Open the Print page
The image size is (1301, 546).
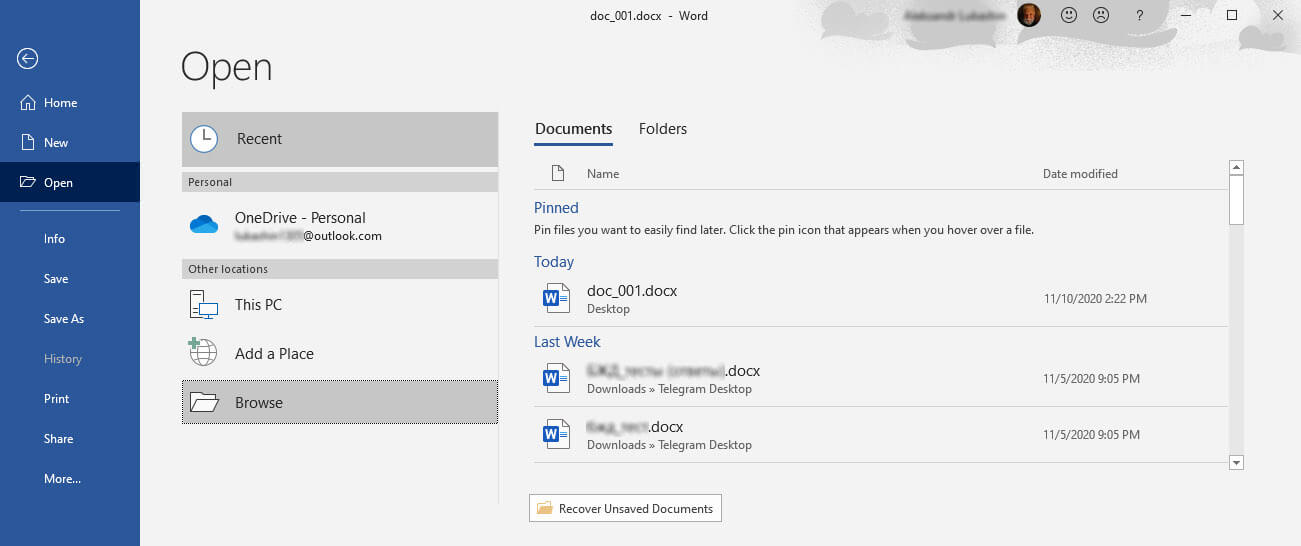coord(57,398)
